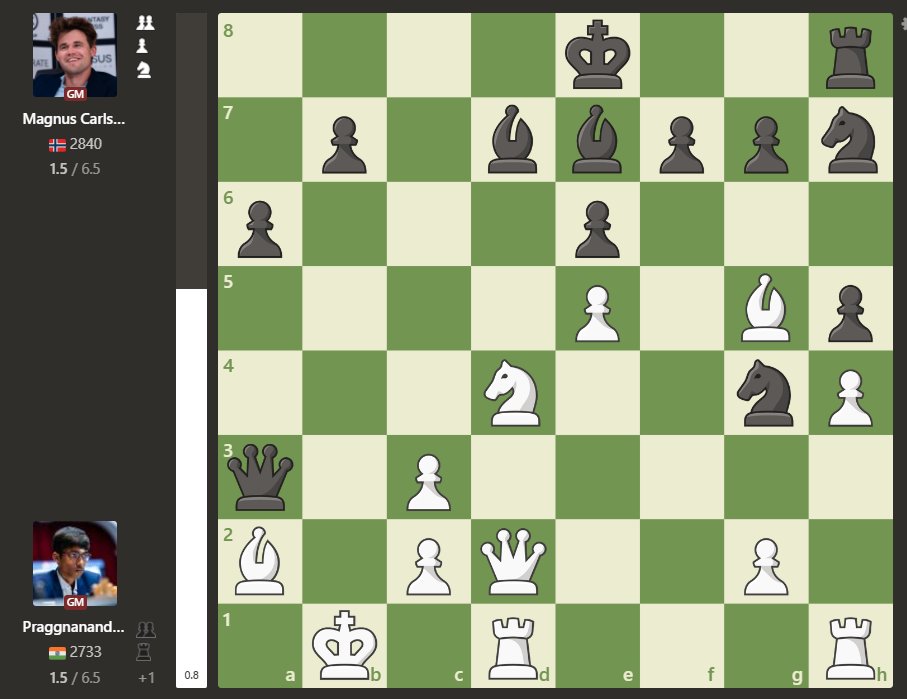Click the evaluation bar showing 0.8
Viewport: 907px width, 699px height.
(191, 350)
